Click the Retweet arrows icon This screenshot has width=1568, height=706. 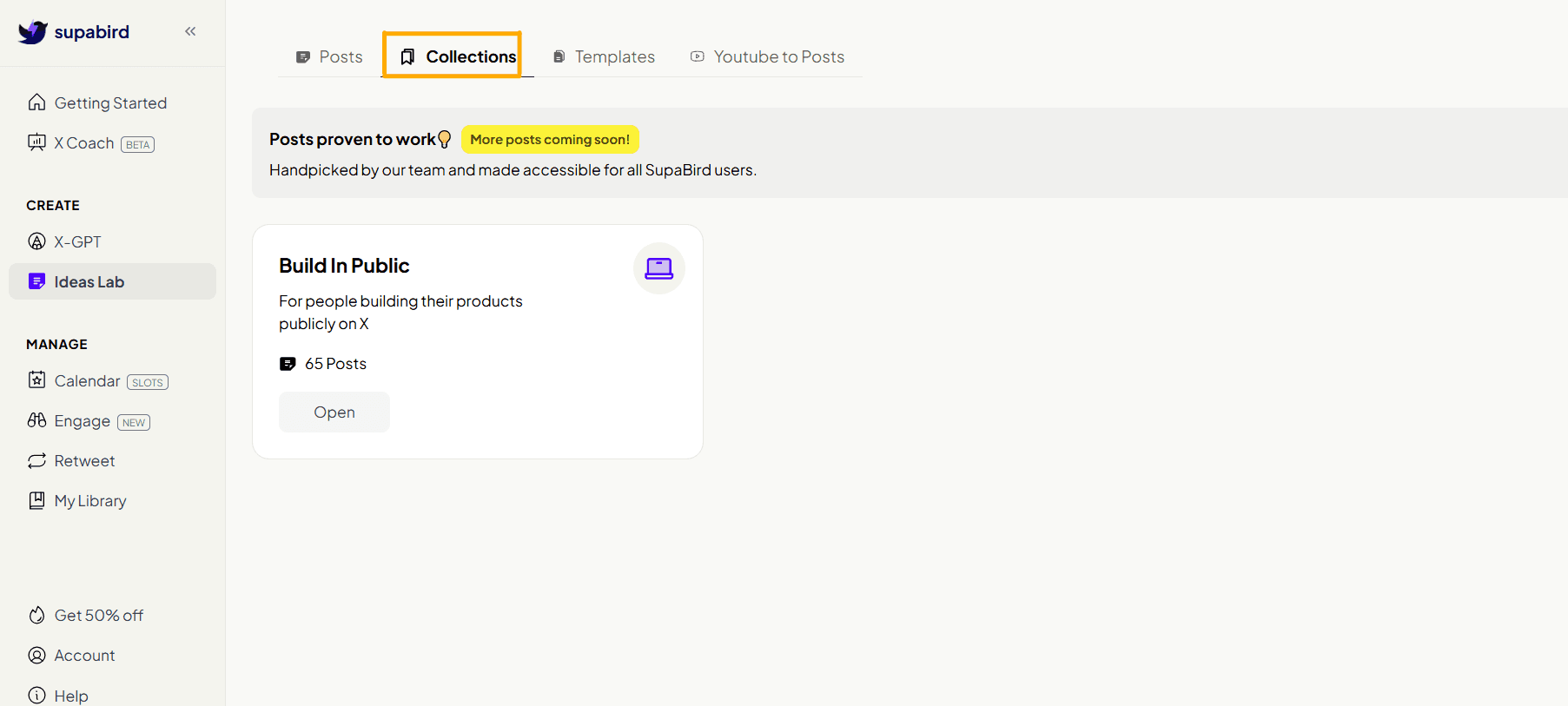coord(36,461)
